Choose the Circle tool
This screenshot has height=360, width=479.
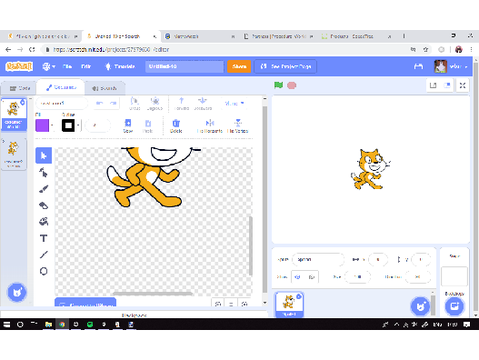tap(44, 271)
